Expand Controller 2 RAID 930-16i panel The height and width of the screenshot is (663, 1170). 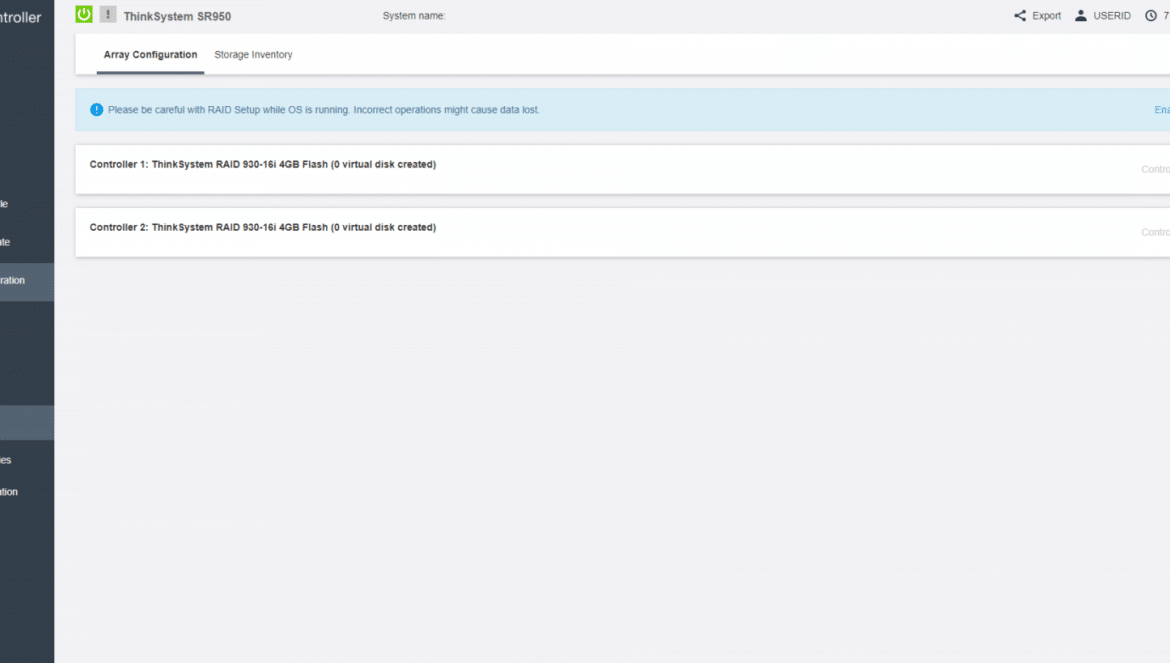[622, 233]
